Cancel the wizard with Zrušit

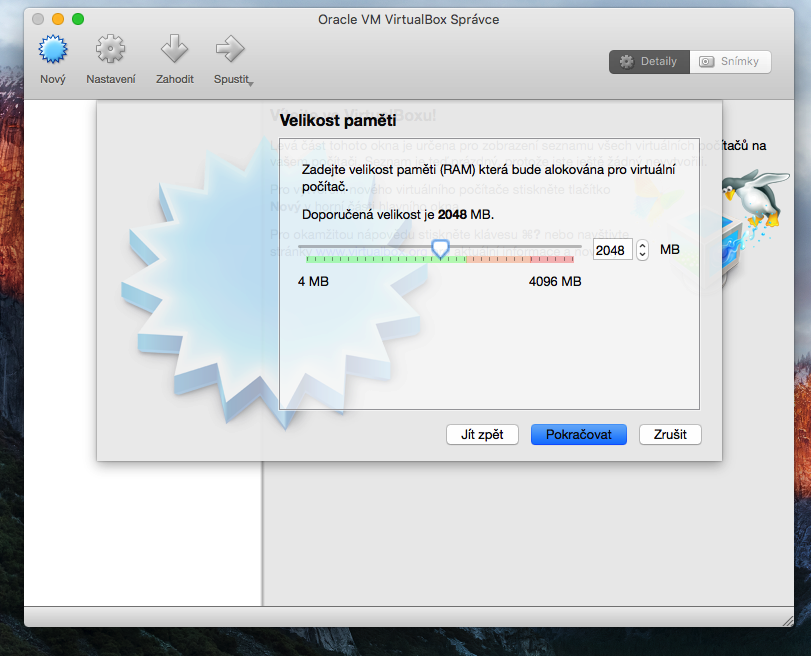(x=670, y=434)
